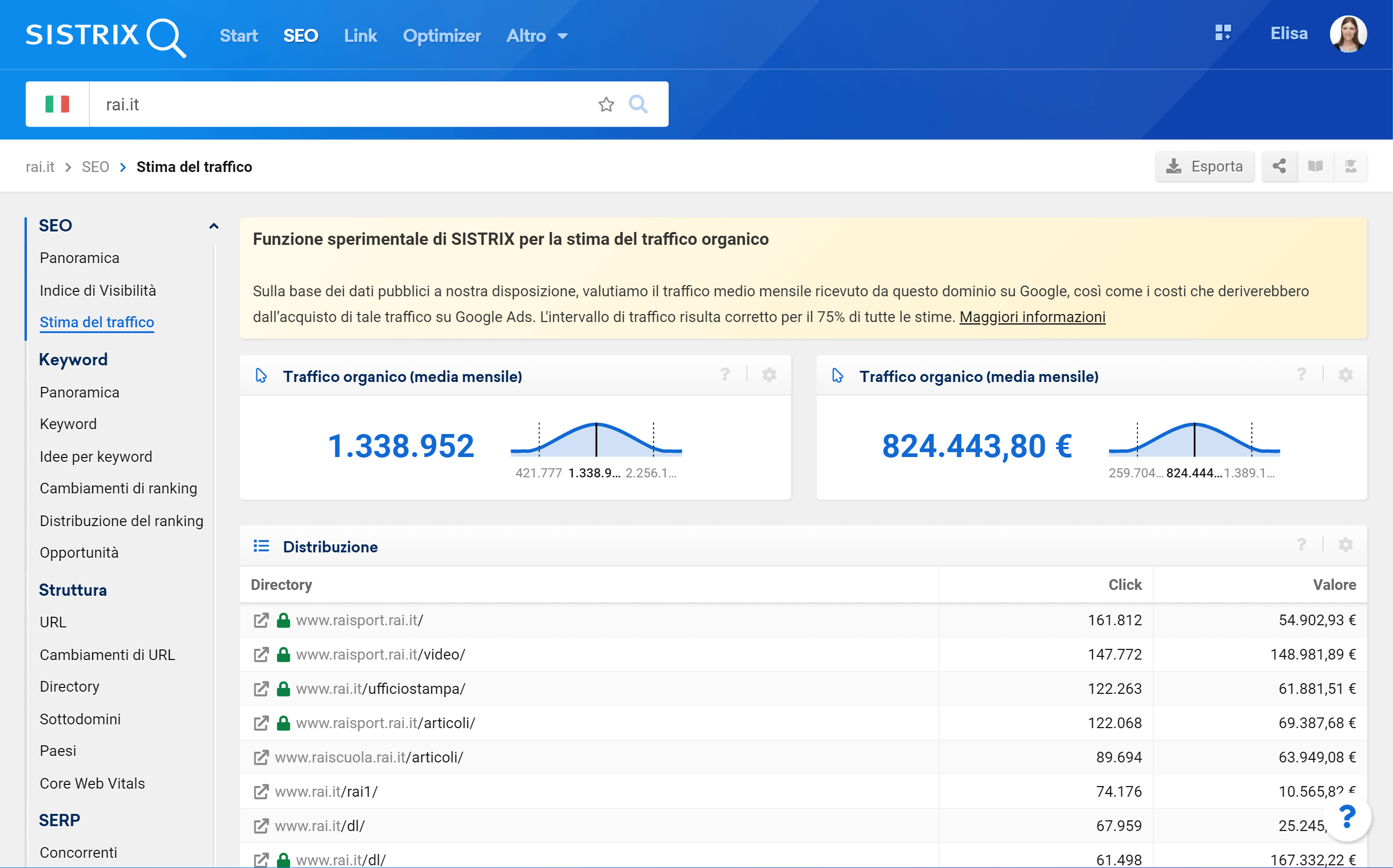Image resolution: width=1393 pixels, height=868 pixels.
Task: Open the Start menu item
Action: 238,35
